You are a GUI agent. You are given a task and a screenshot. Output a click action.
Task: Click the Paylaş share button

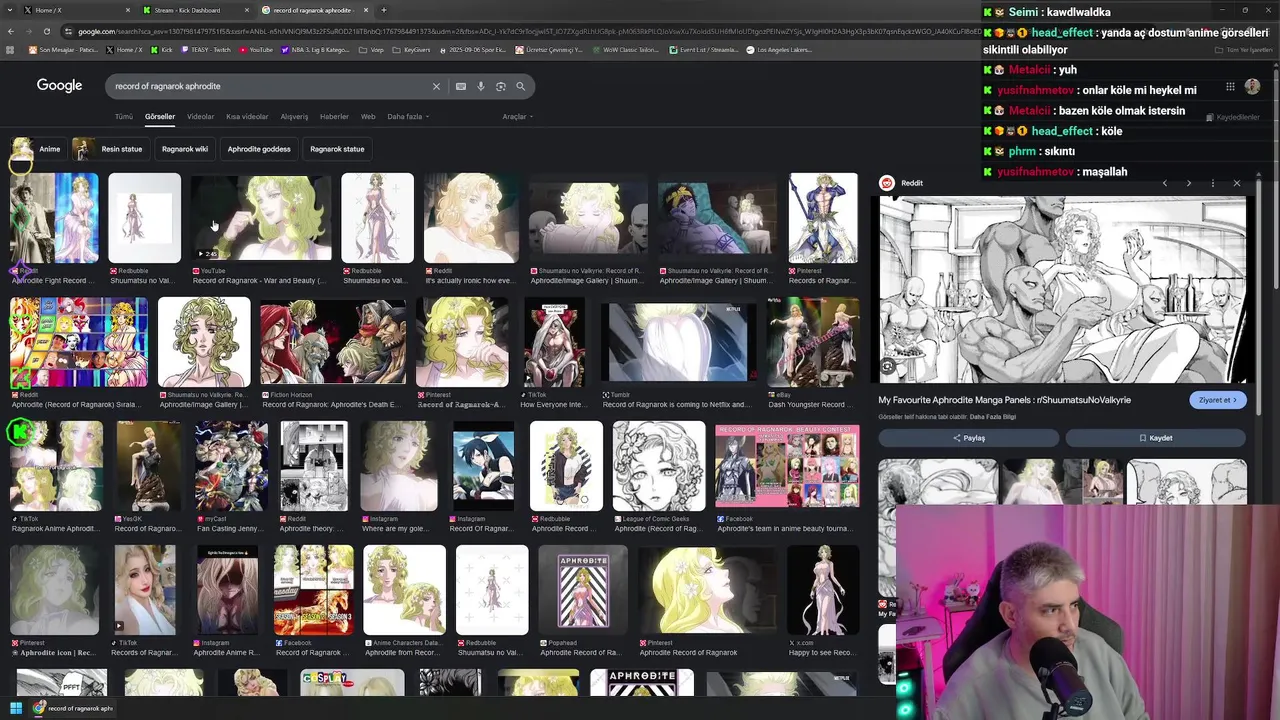[968, 438]
